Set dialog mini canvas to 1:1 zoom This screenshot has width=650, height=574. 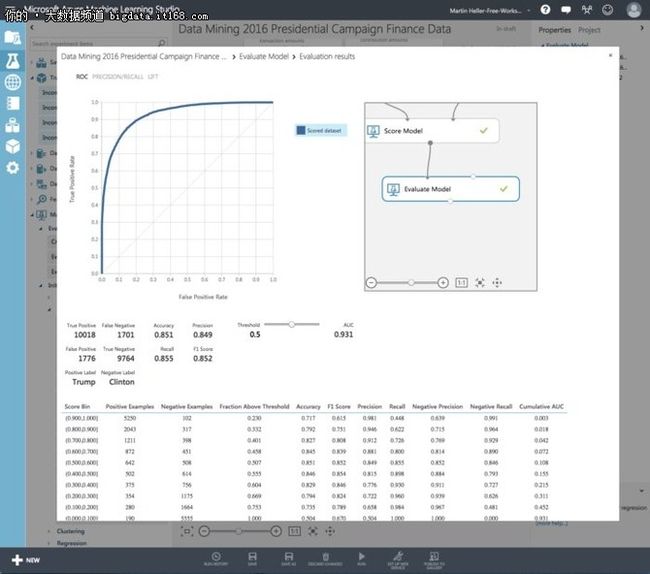click(x=461, y=283)
